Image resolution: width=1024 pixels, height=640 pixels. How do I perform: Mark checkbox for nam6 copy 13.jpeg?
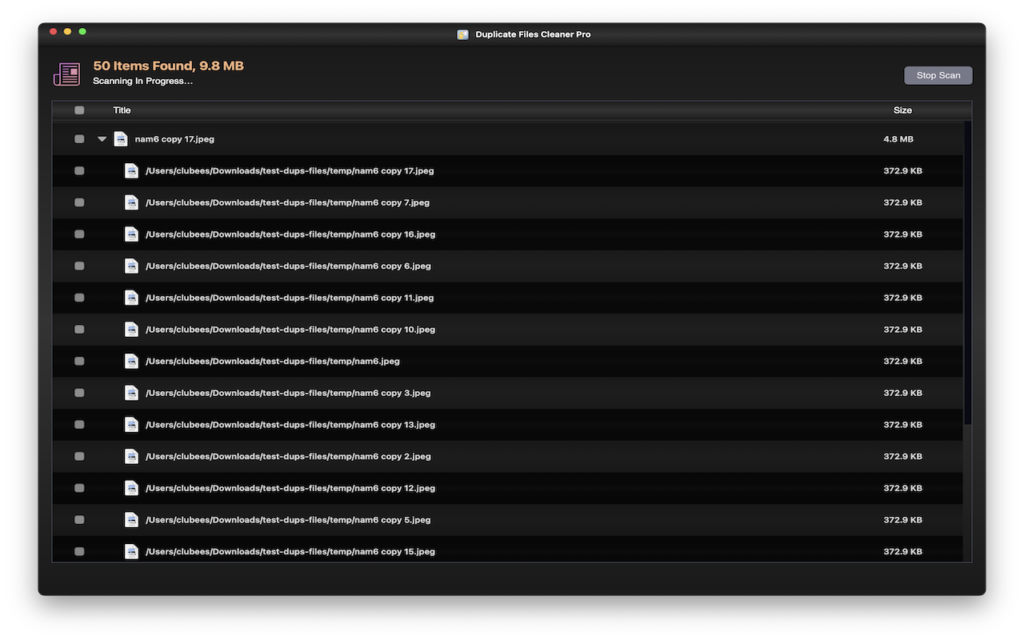79,424
